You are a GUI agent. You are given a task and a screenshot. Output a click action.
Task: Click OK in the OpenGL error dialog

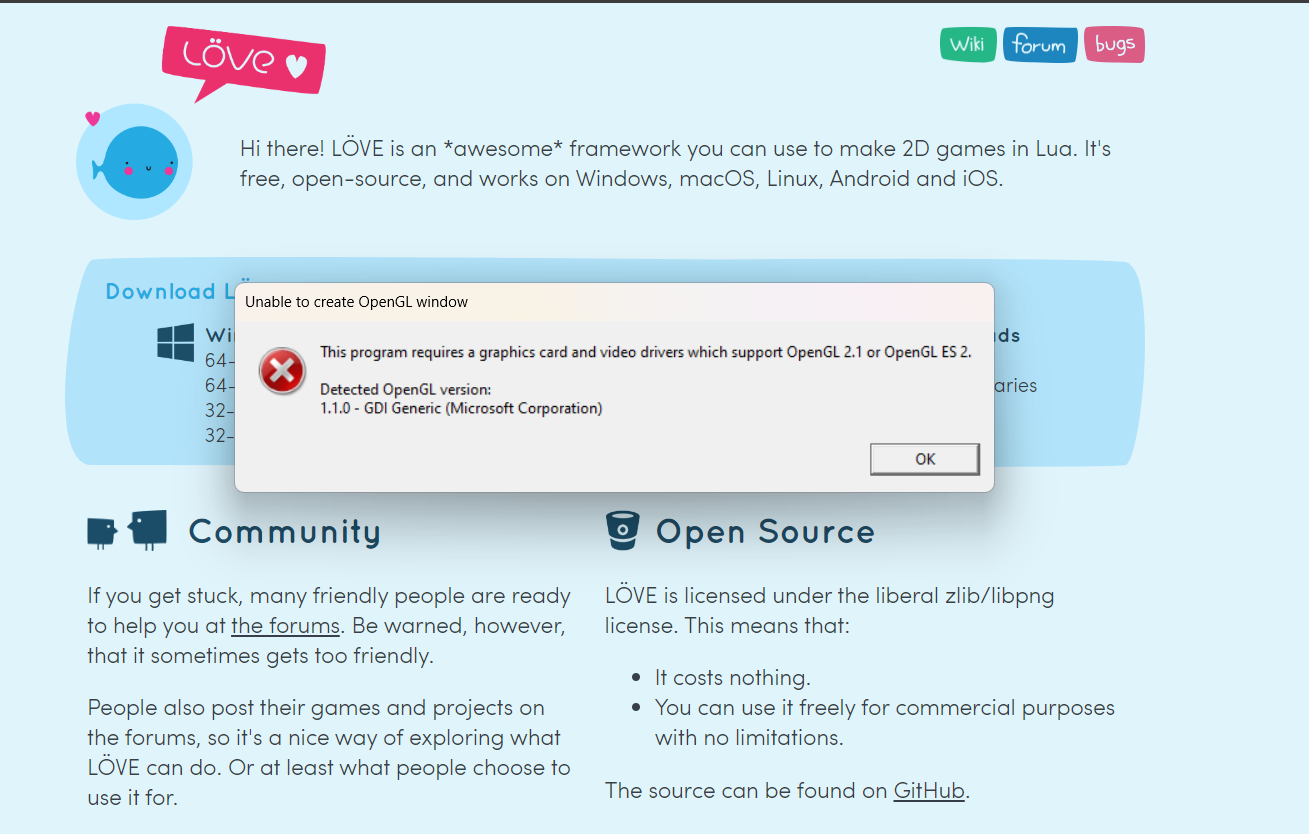click(x=925, y=459)
